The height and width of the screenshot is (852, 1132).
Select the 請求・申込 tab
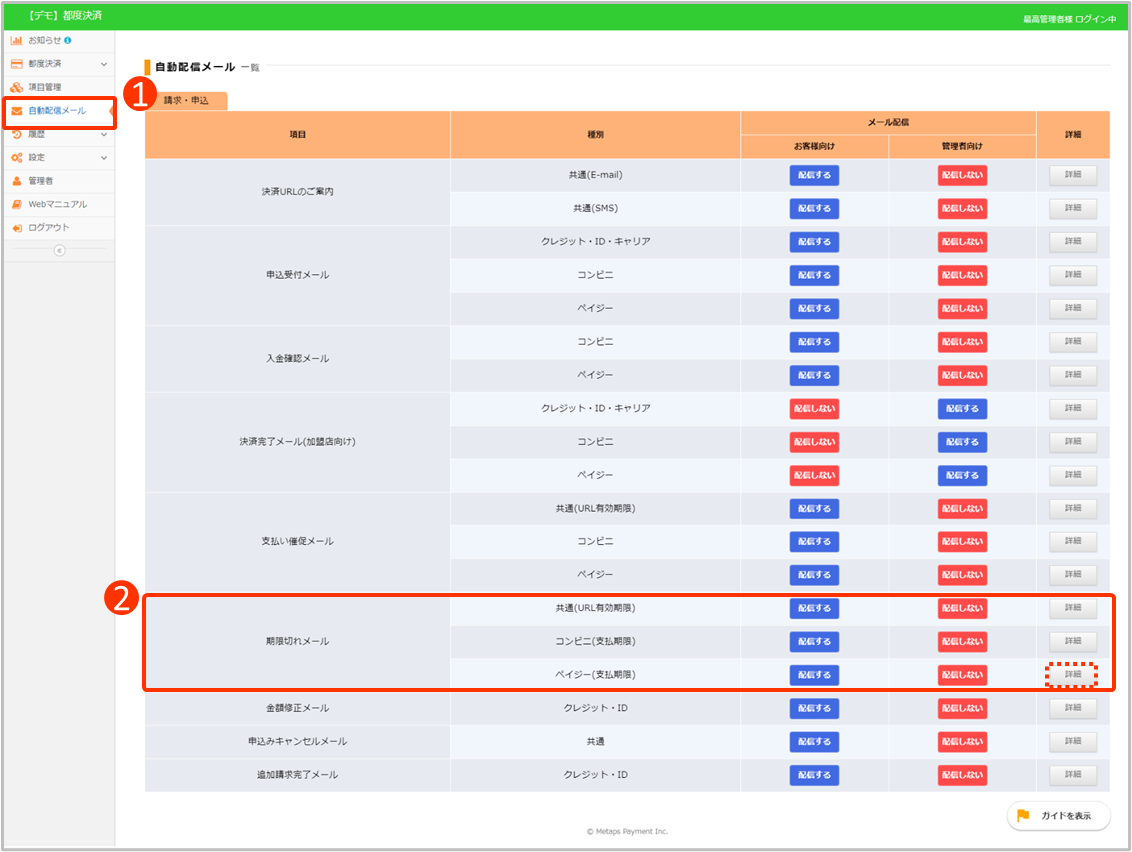coord(186,101)
